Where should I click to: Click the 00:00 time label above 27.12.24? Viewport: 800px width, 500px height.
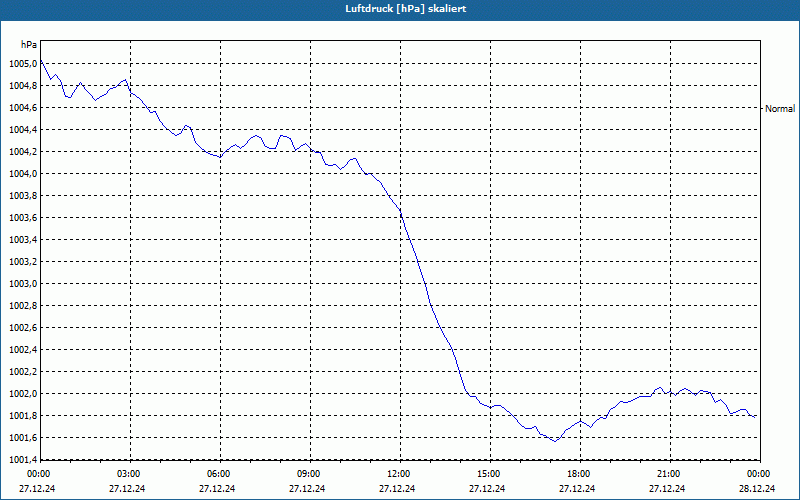pos(38,474)
